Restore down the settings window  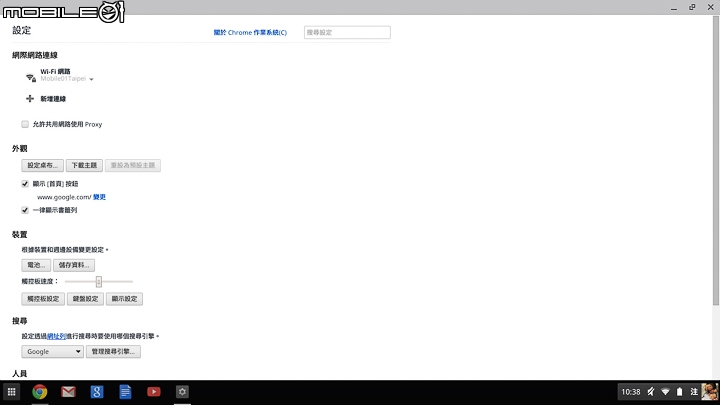tap(692, 7)
